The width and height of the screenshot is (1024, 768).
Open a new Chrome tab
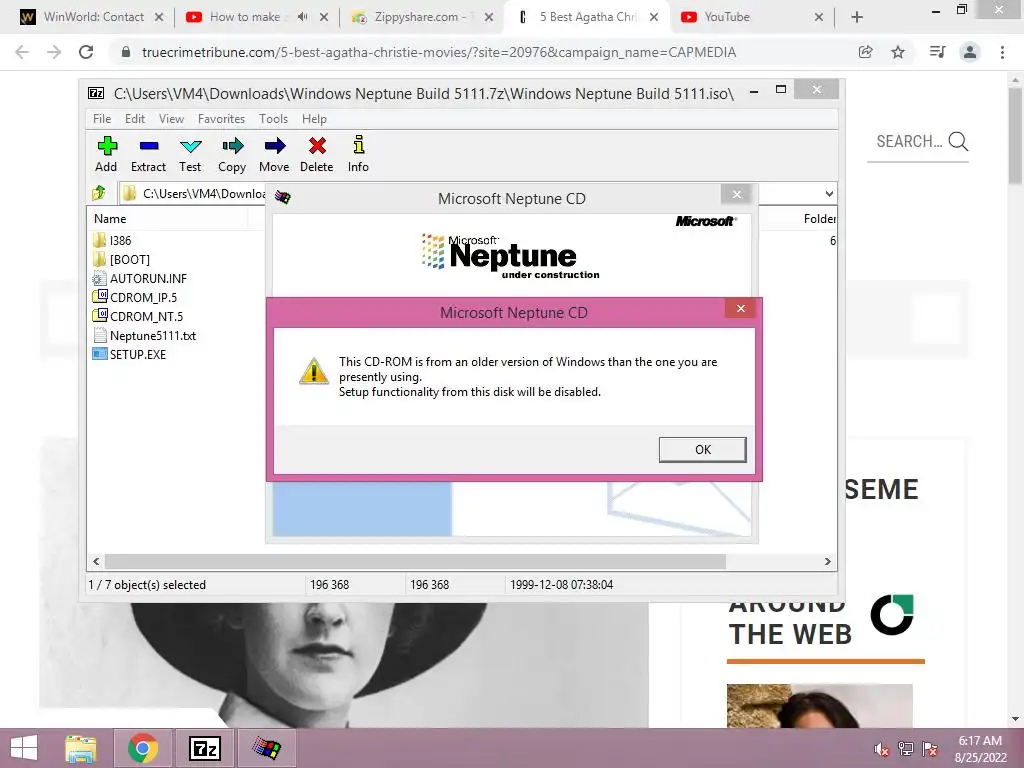857,18
